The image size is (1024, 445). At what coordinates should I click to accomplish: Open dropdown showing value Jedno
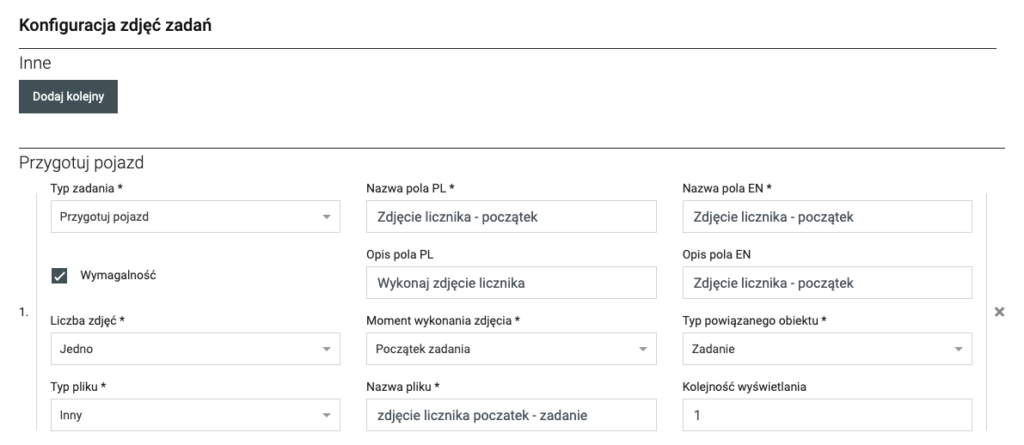pyautogui.click(x=180, y=349)
